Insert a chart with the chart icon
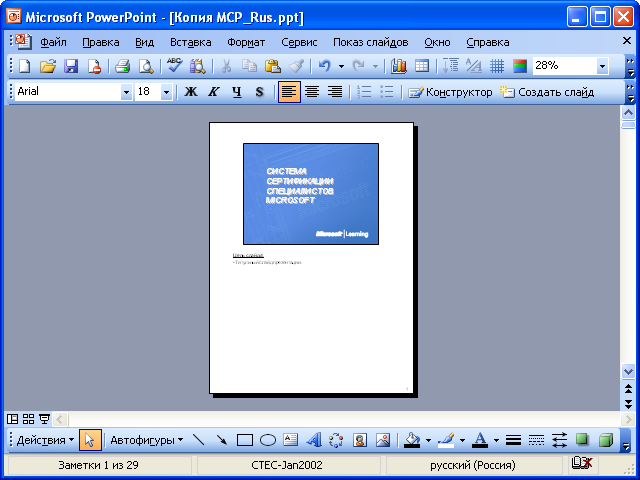The image size is (640, 480). (x=398, y=66)
